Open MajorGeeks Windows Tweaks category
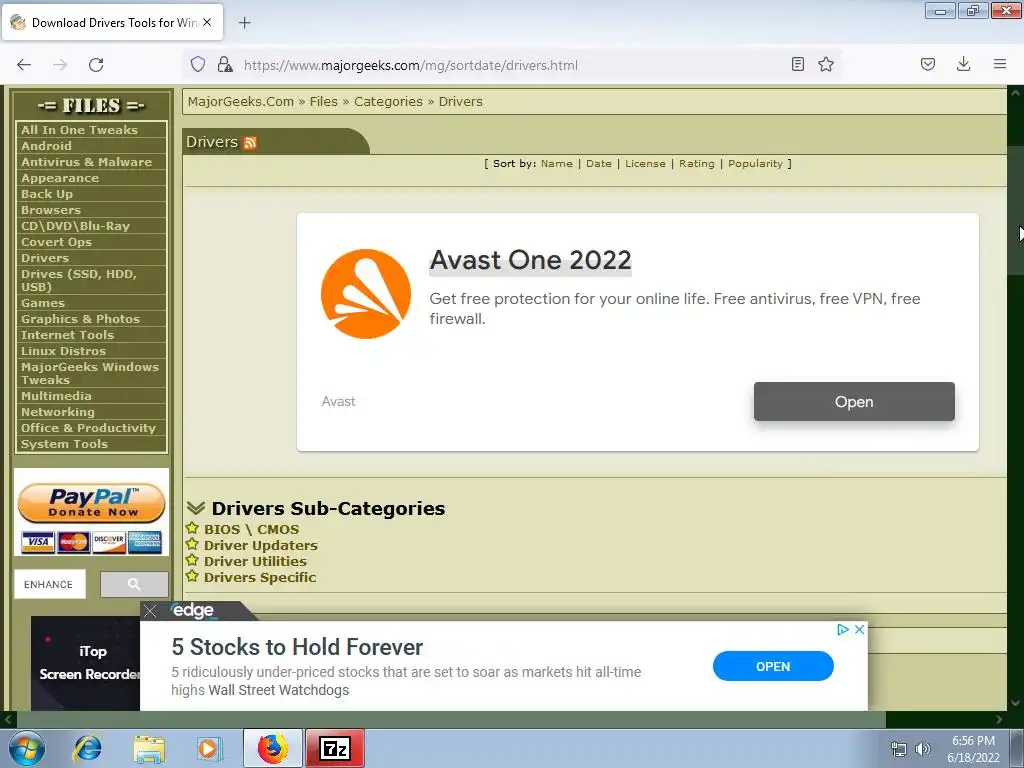Screen dimensions: 1024x768 click(x=91, y=373)
